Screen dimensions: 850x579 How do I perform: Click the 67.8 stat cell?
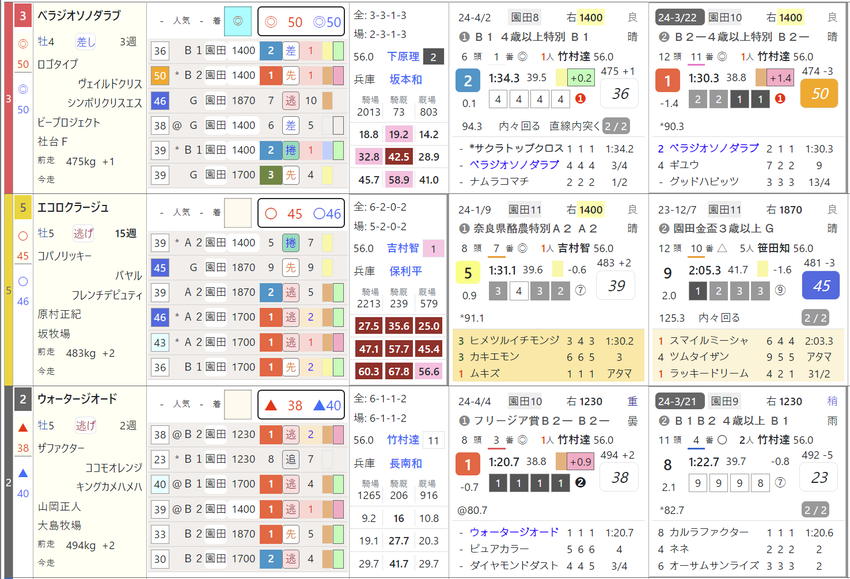398,371
